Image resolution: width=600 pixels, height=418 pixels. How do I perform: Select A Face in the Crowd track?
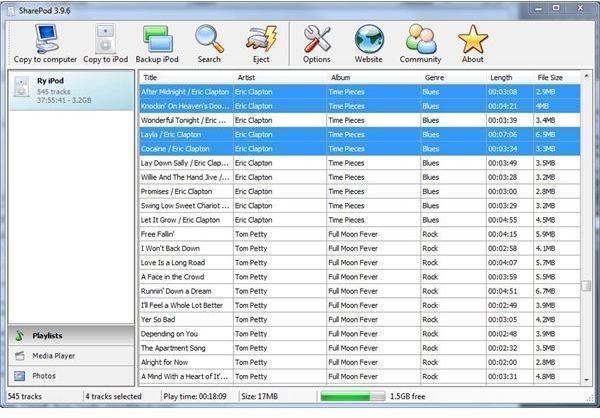(x=360, y=277)
